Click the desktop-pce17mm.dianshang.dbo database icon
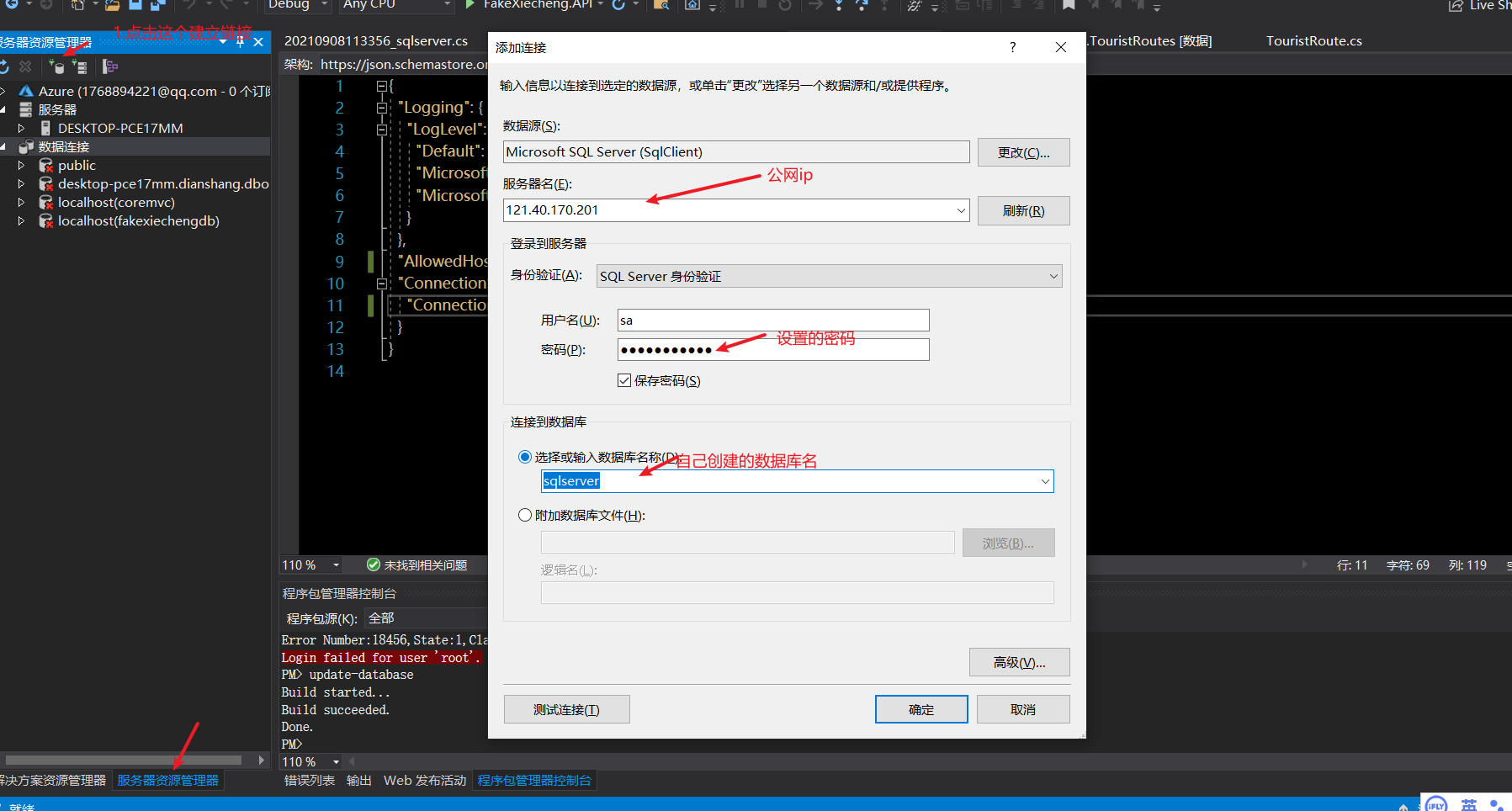 click(45, 184)
